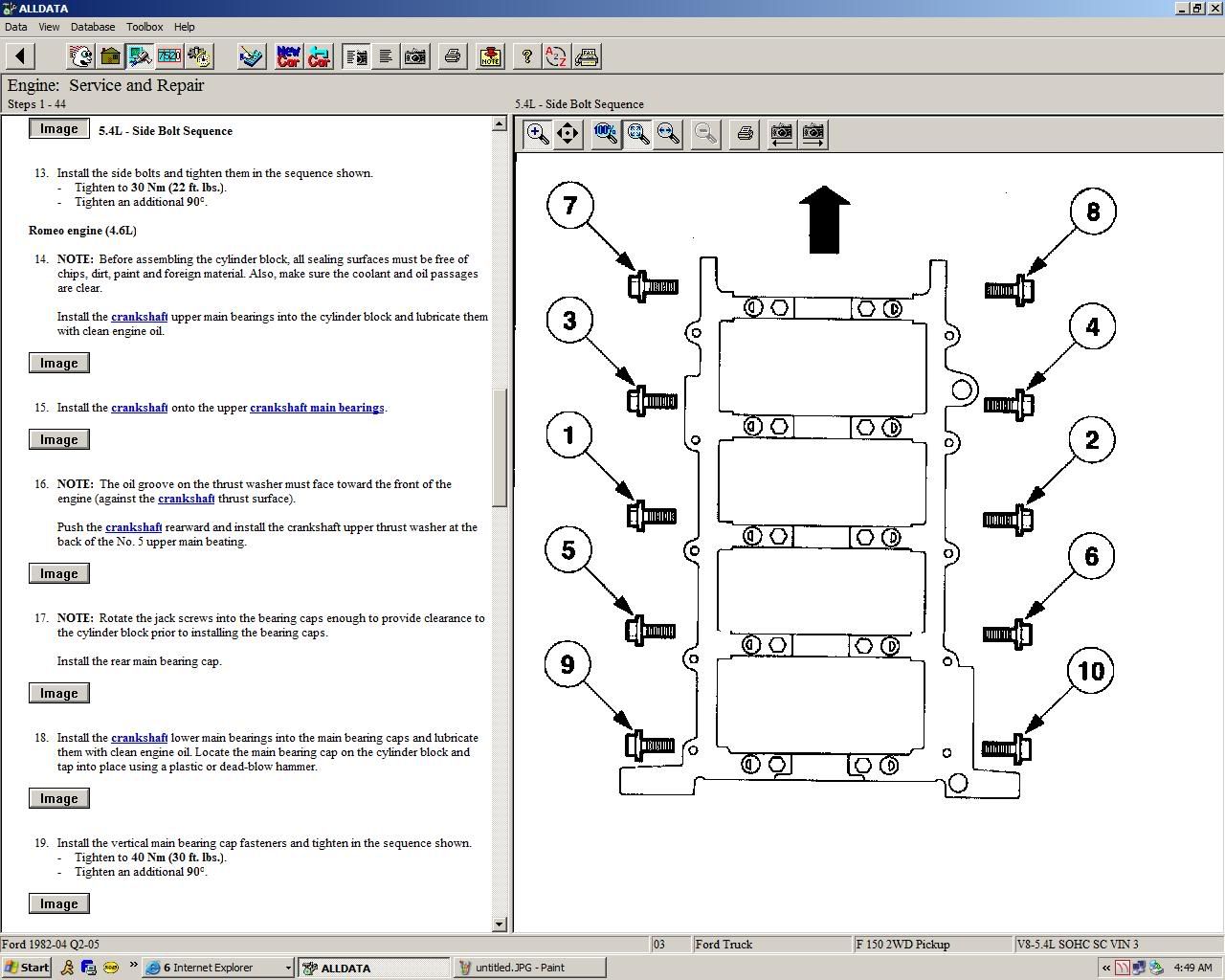Print the diagram using image toolbar printer
Image resolution: width=1225 pixels, height=980 pixels.
[x=745, y=134]
